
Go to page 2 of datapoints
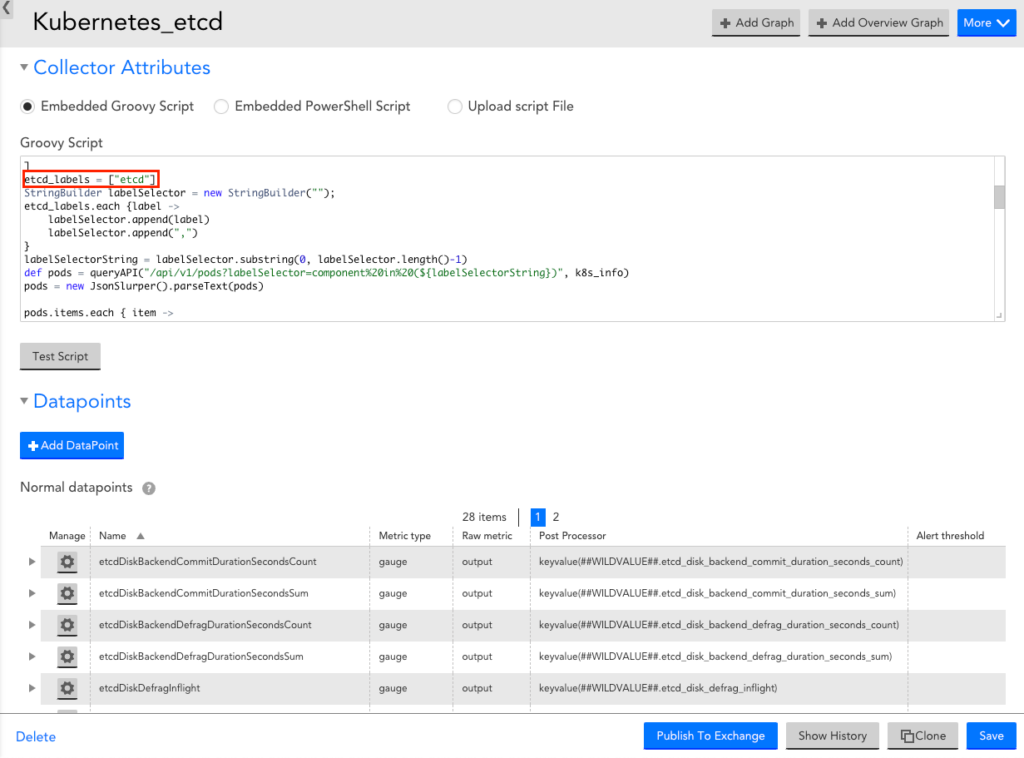coord(556,517)
